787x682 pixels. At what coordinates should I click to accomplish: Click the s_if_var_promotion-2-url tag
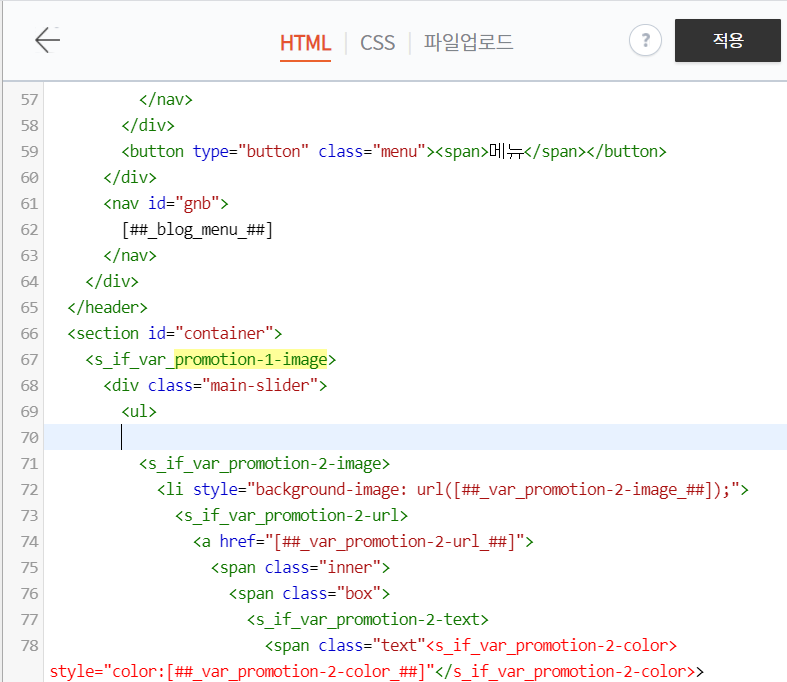coord(292,516)
